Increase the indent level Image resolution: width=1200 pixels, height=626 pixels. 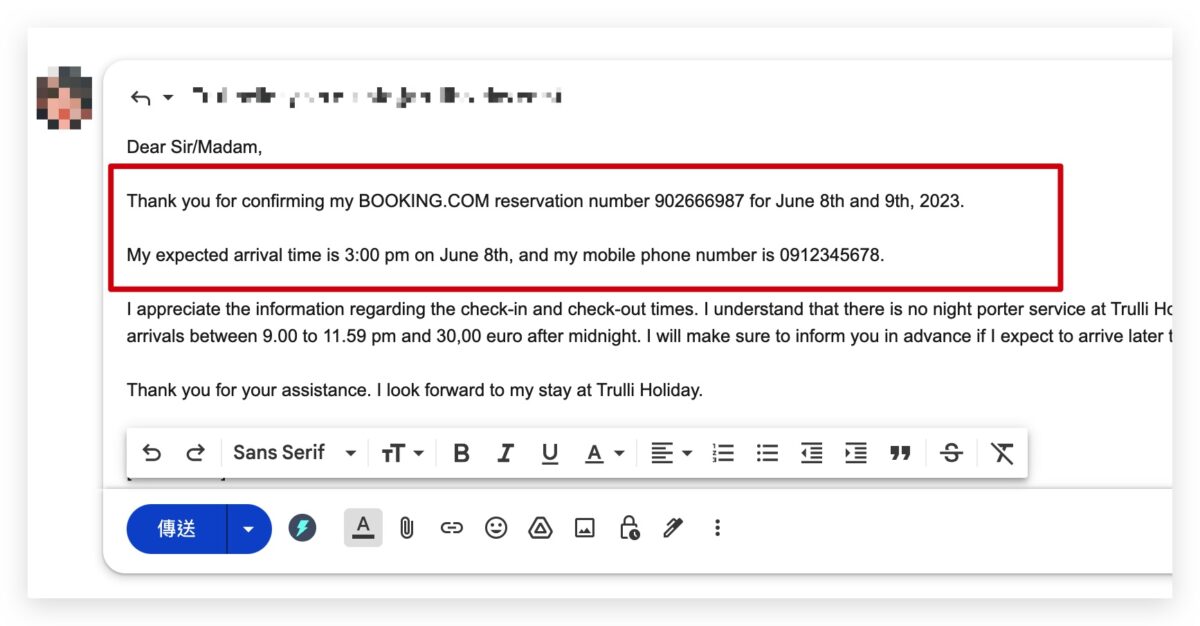coord(855,453)
